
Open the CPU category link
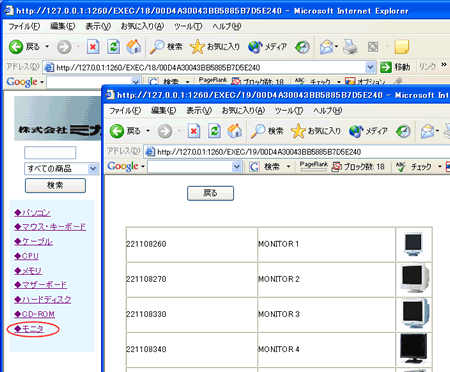click(x=26, y=256)
